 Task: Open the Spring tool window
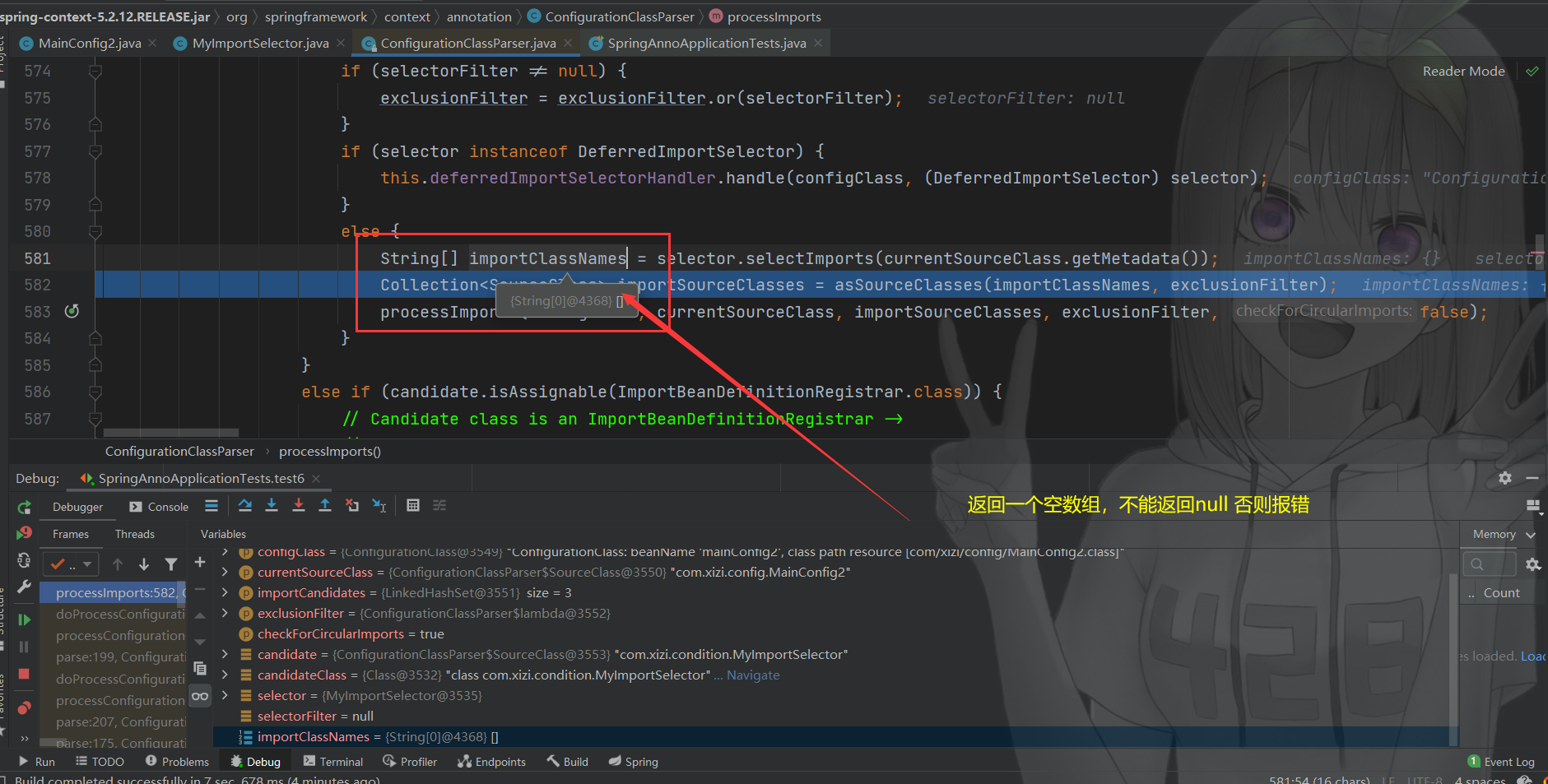(634, 762)
